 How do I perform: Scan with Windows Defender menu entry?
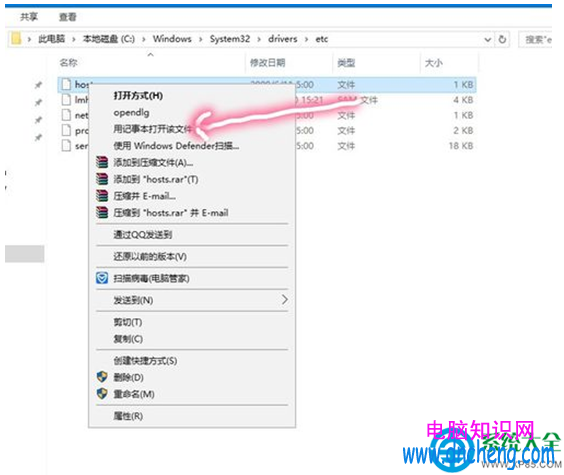(x=176, y=146)
